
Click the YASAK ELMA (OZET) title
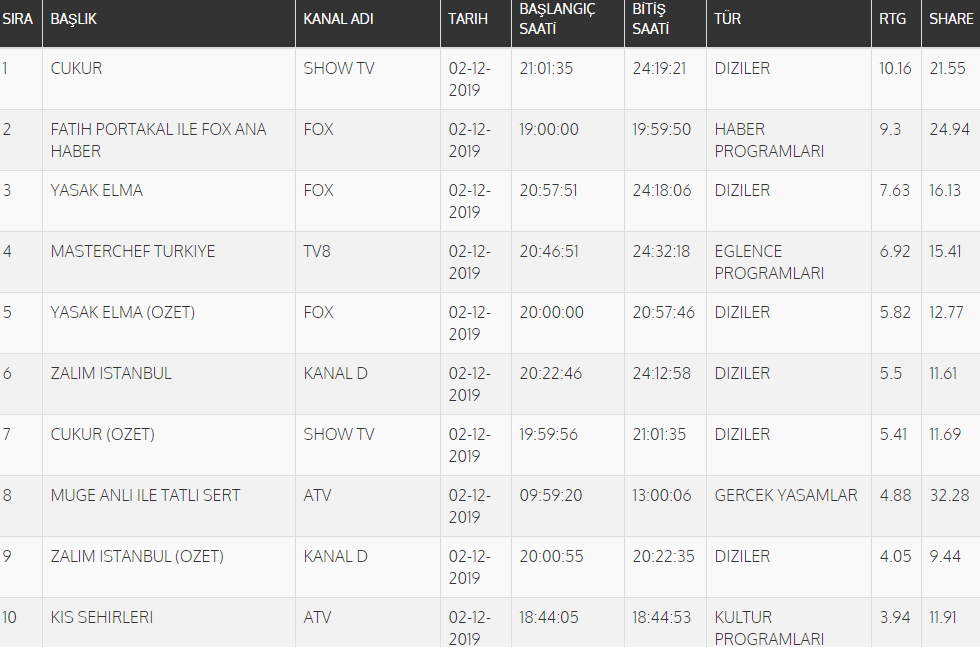[123, 312]
